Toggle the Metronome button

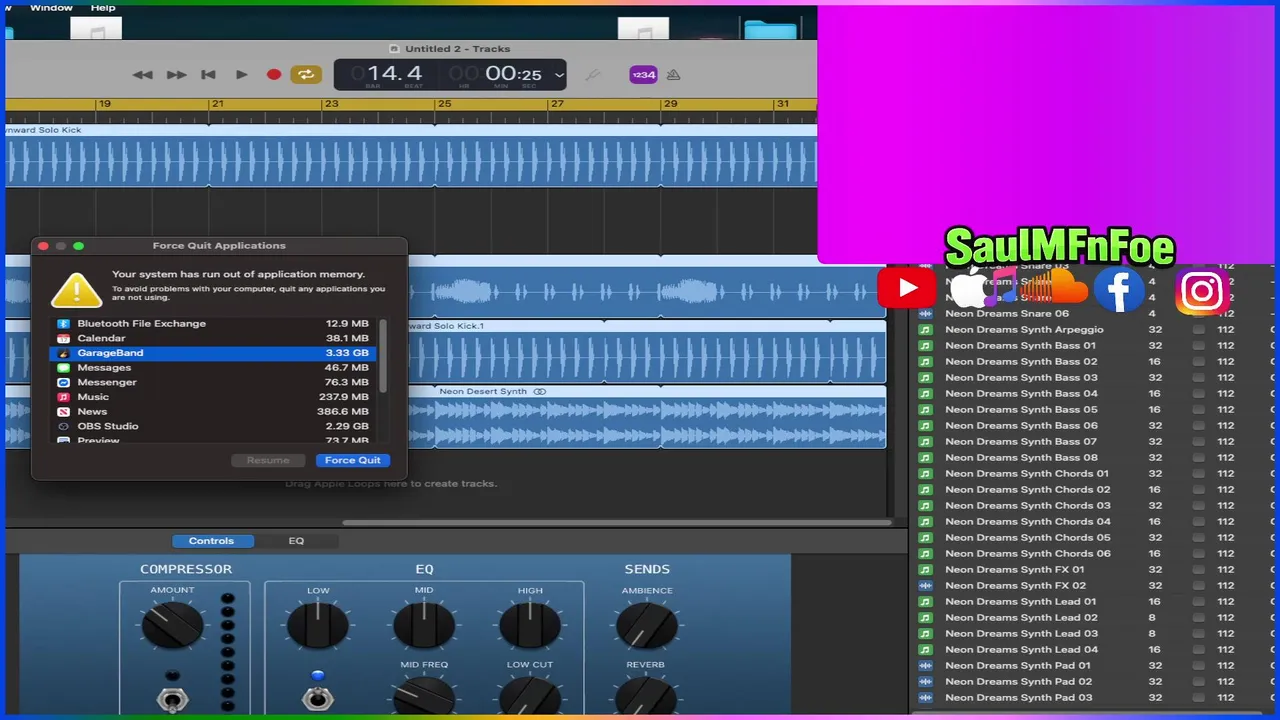[x=673, y=75]
